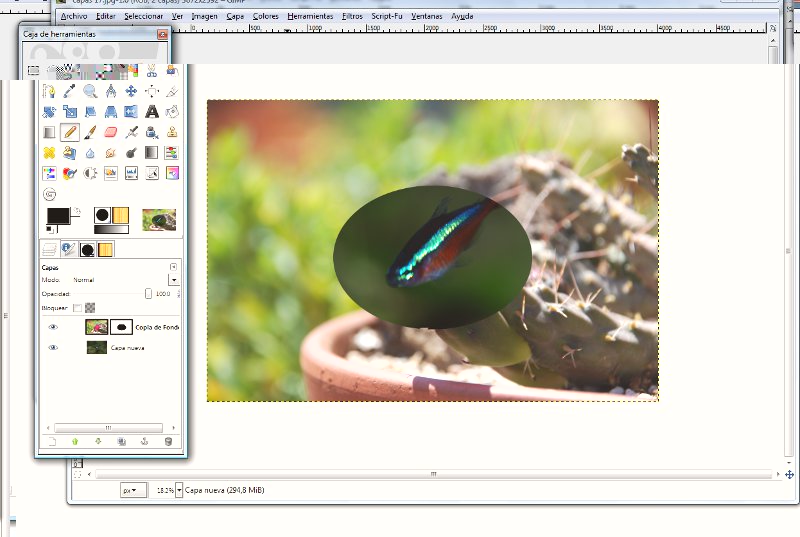Screen dimensions: 800x537
Task: Select the Perspective Clone tool
Action: click(69, 152)
